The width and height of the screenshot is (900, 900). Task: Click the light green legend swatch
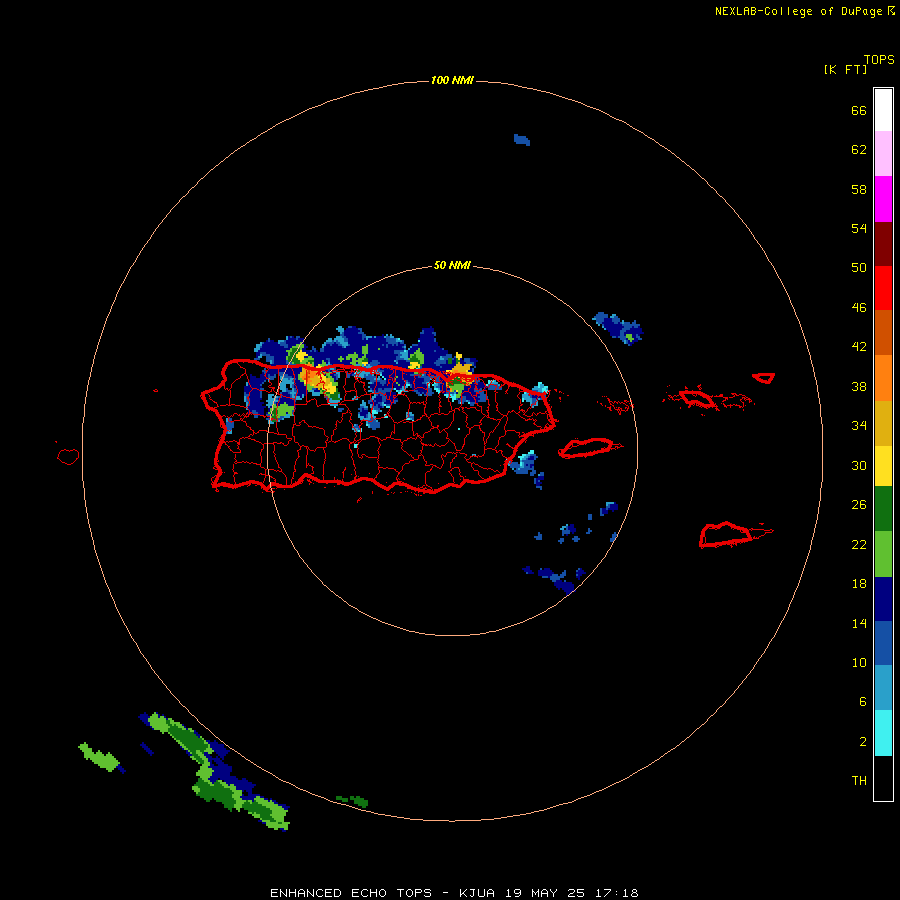point(883,554)
